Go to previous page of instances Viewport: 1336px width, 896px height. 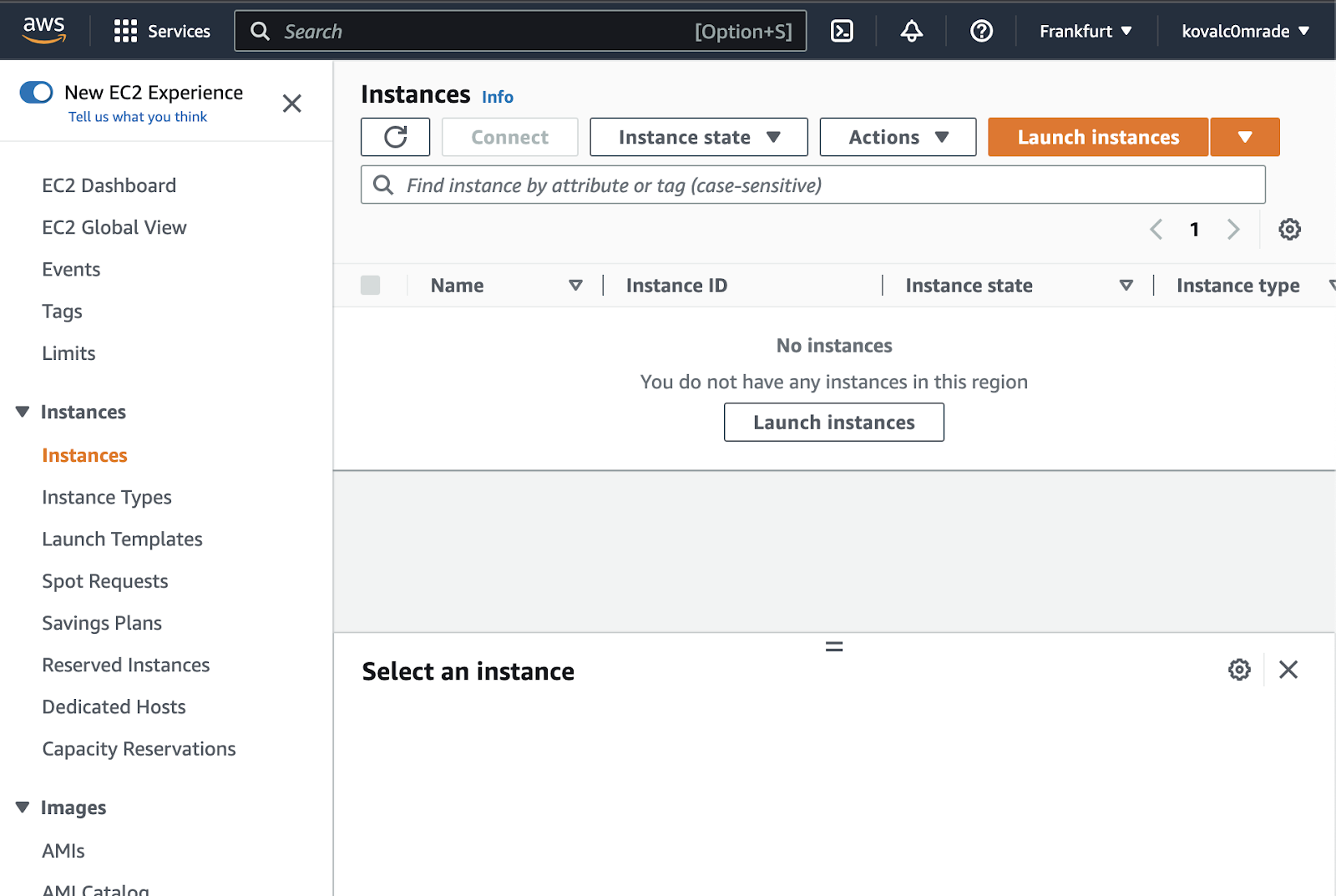pyautogui.click(x=1156, y=229)
